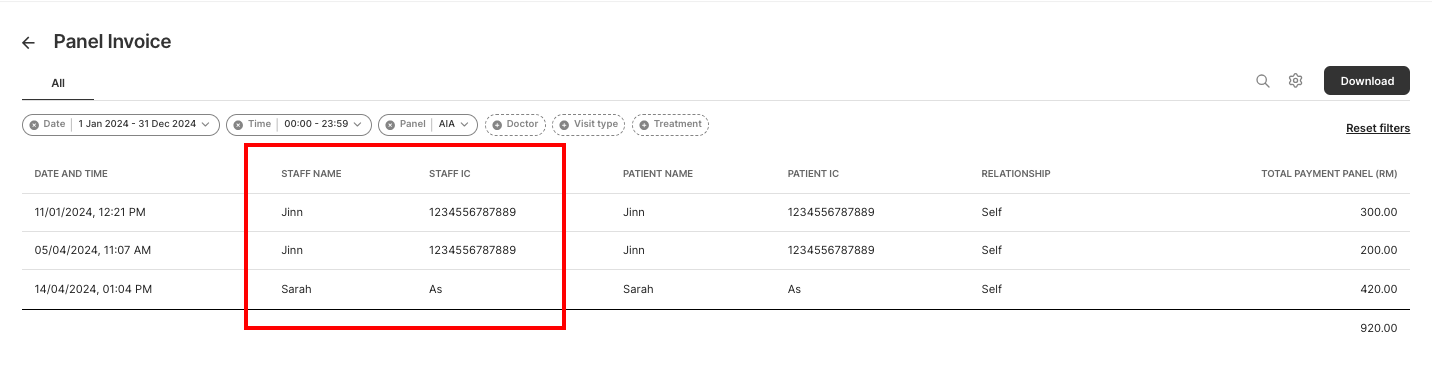Clear the Panel filter via its x icon
This screenshot has height=391, width=1432.
(390, 125)
